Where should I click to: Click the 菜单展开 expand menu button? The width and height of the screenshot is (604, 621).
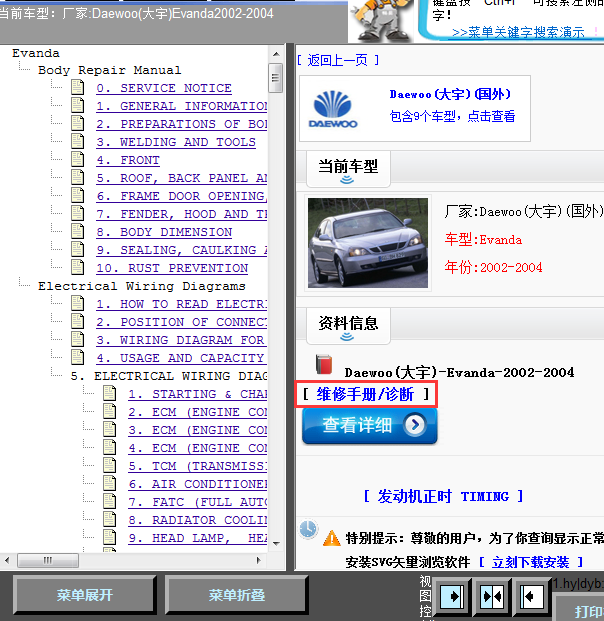click(85, 595)
